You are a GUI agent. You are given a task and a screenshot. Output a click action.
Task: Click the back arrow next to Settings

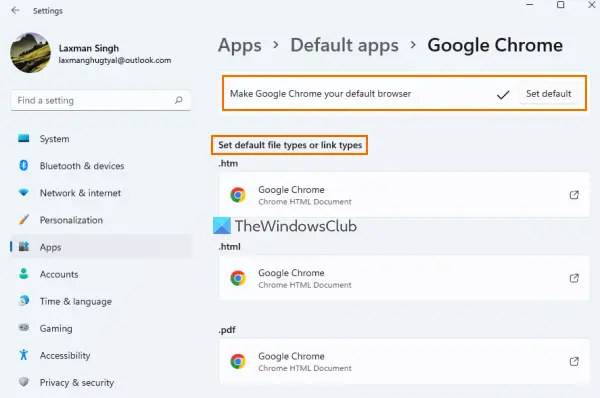15,10
